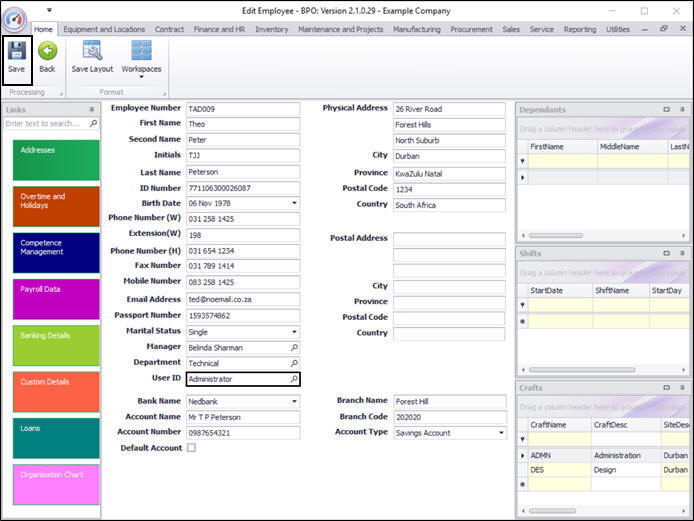Maximize the Dependants panel
The width and height of the screenshot is (694, 521).
click(x=667, y=110)
